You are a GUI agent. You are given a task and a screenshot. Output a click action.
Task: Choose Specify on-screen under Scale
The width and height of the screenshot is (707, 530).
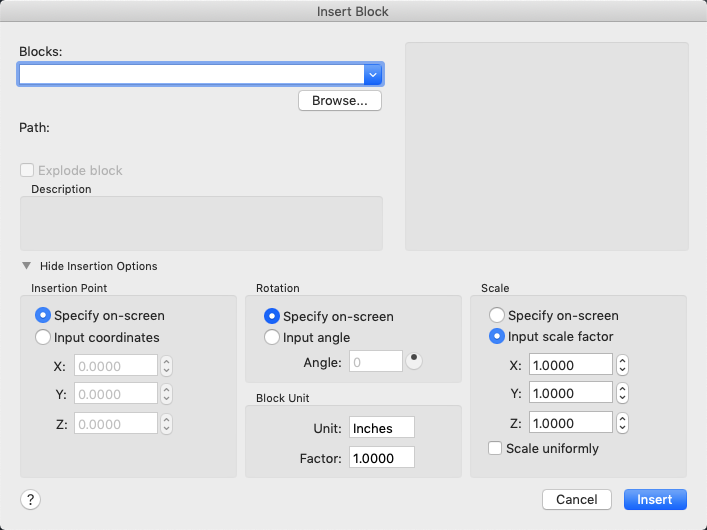[497, 315]
